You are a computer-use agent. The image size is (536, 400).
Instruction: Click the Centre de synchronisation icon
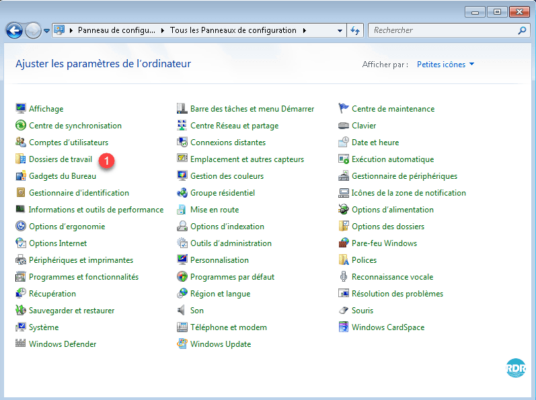point(21,125)
